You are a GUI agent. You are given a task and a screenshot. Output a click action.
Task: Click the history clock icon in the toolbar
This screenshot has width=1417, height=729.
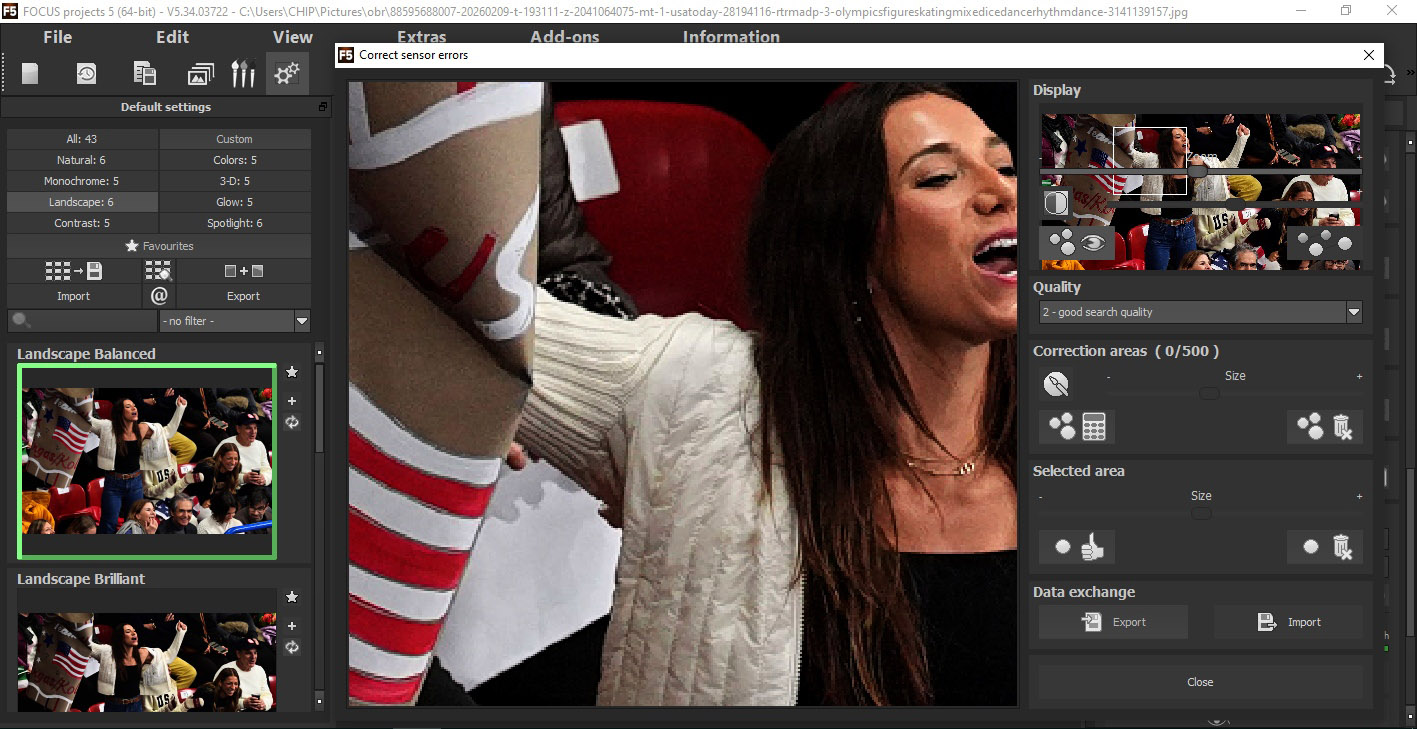click(x=87, y=74)
